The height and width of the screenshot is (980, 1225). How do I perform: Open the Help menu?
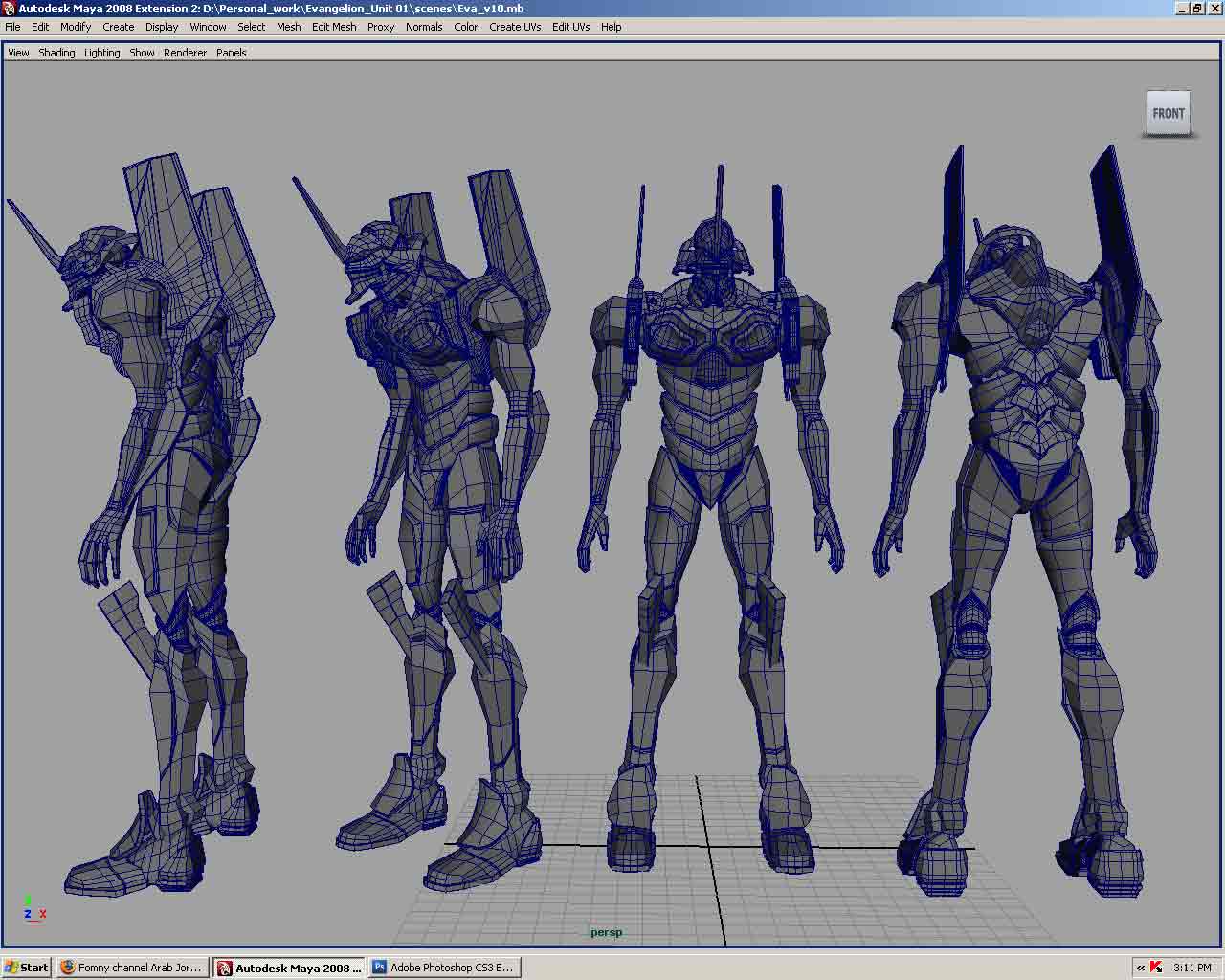(612, 27)
